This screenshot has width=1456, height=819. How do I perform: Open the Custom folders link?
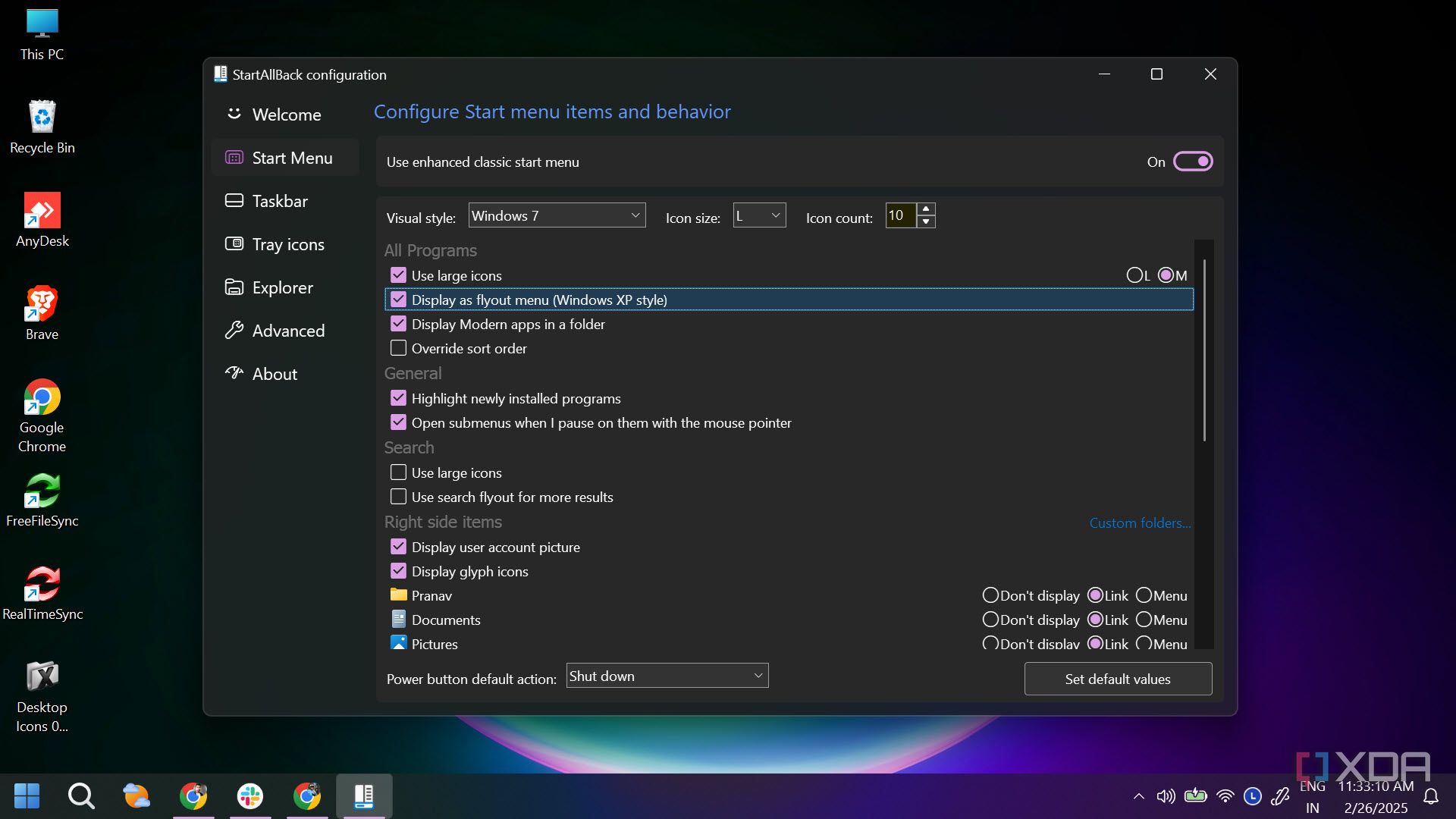coord(1140,522)
